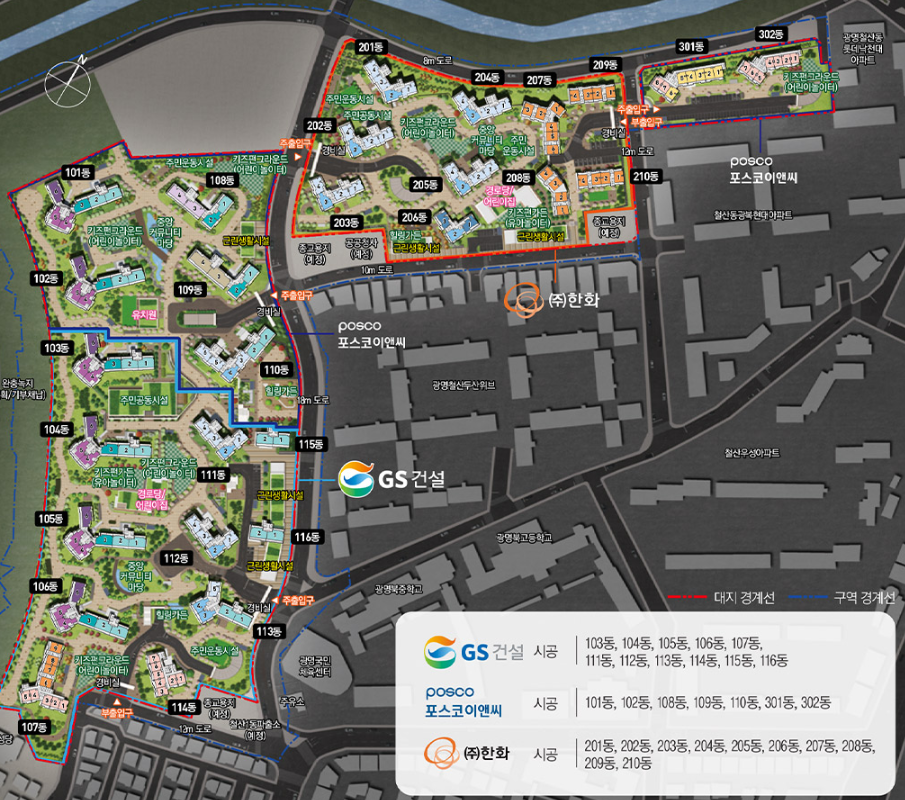Select the 101동 building label
The width and height of the screenshot is (905, 800).
click(78, 172)
